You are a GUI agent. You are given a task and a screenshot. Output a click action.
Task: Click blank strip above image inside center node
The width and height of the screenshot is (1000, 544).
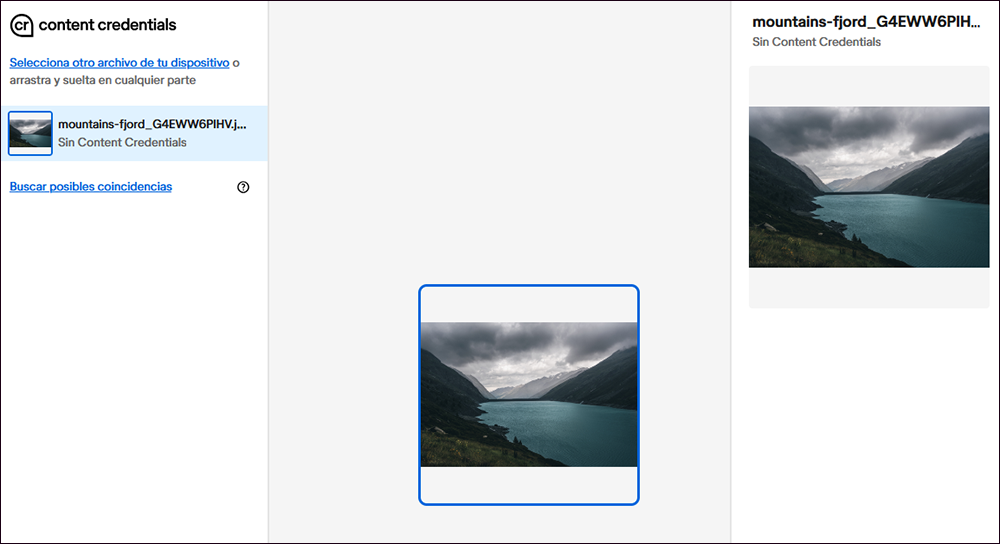pos(528,304)
